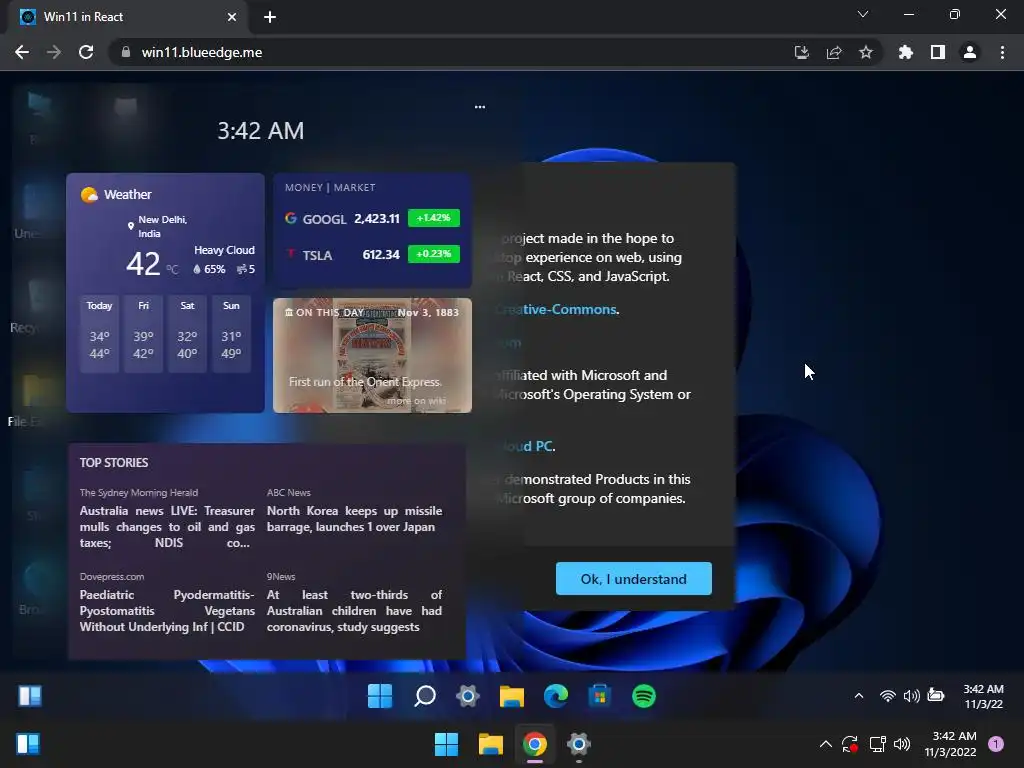1024x768 pixels.
Task: Open the Win11 React widgets panel icon
Action: coord(29,696)
